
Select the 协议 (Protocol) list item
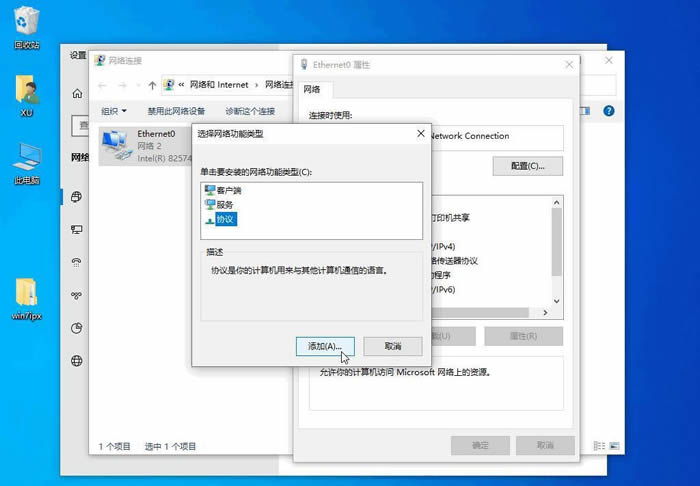pos(224,218)
